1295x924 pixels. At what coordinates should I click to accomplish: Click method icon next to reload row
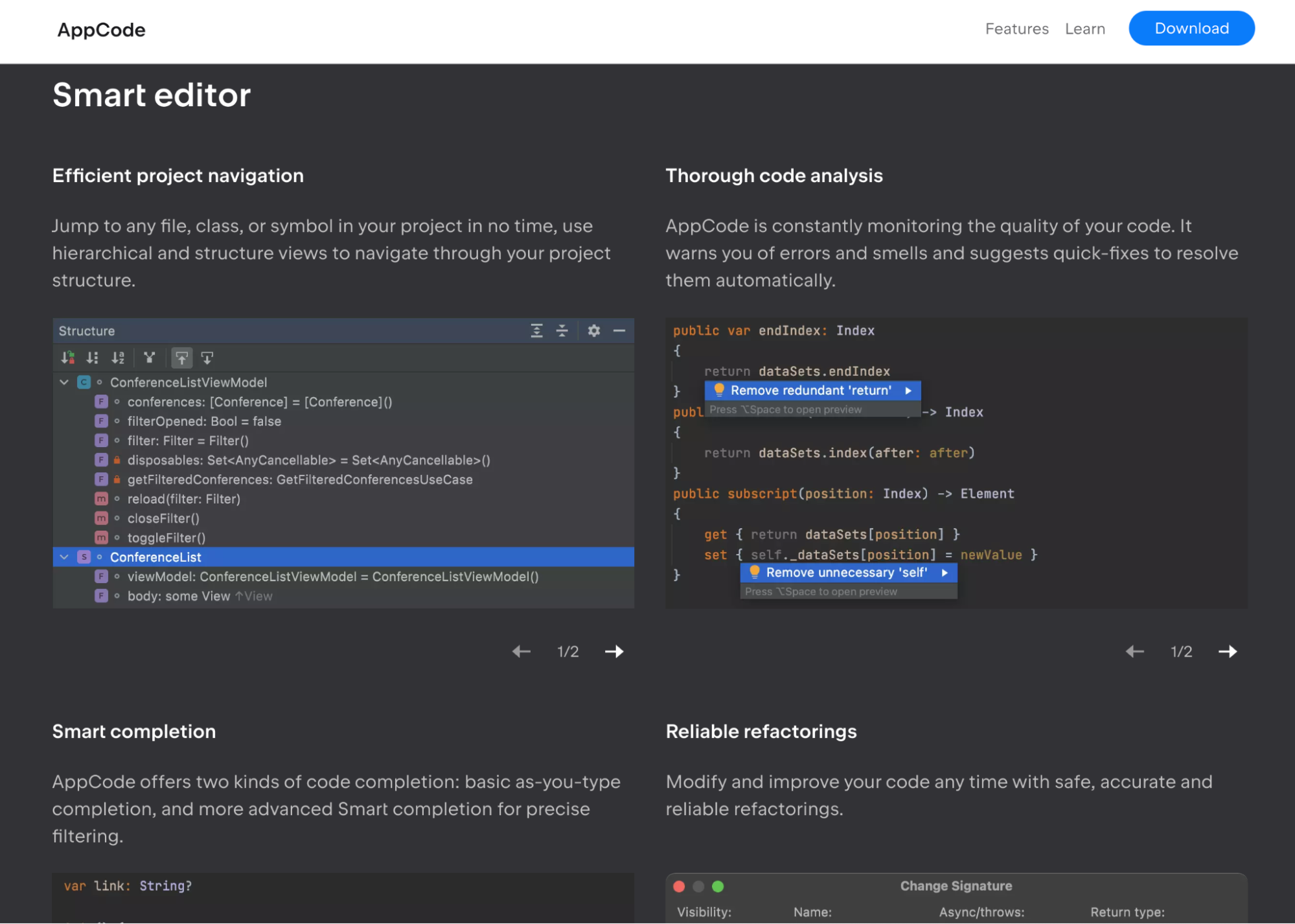pyautogui.click(x=101, y=499)
